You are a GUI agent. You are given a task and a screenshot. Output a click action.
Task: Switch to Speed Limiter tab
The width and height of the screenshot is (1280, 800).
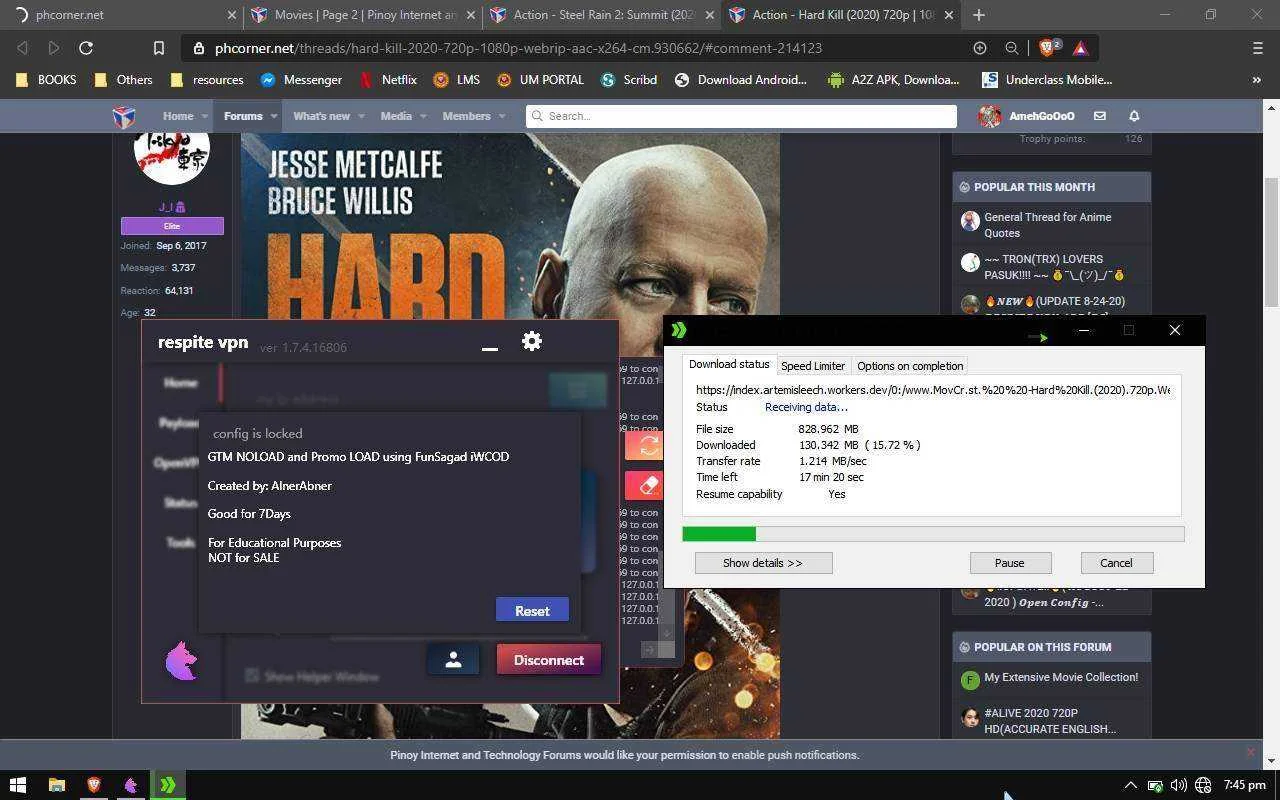812,366
